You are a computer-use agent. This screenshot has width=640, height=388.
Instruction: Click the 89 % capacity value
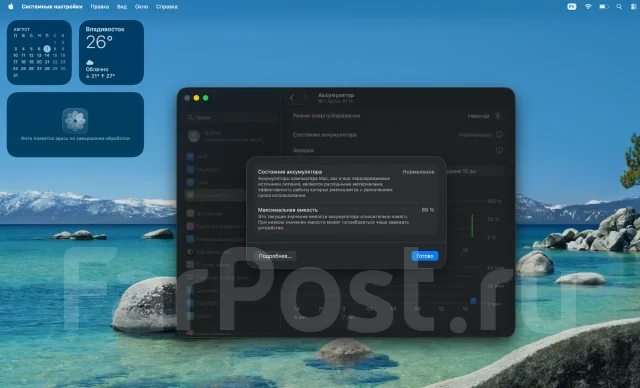tap(428, 210)
